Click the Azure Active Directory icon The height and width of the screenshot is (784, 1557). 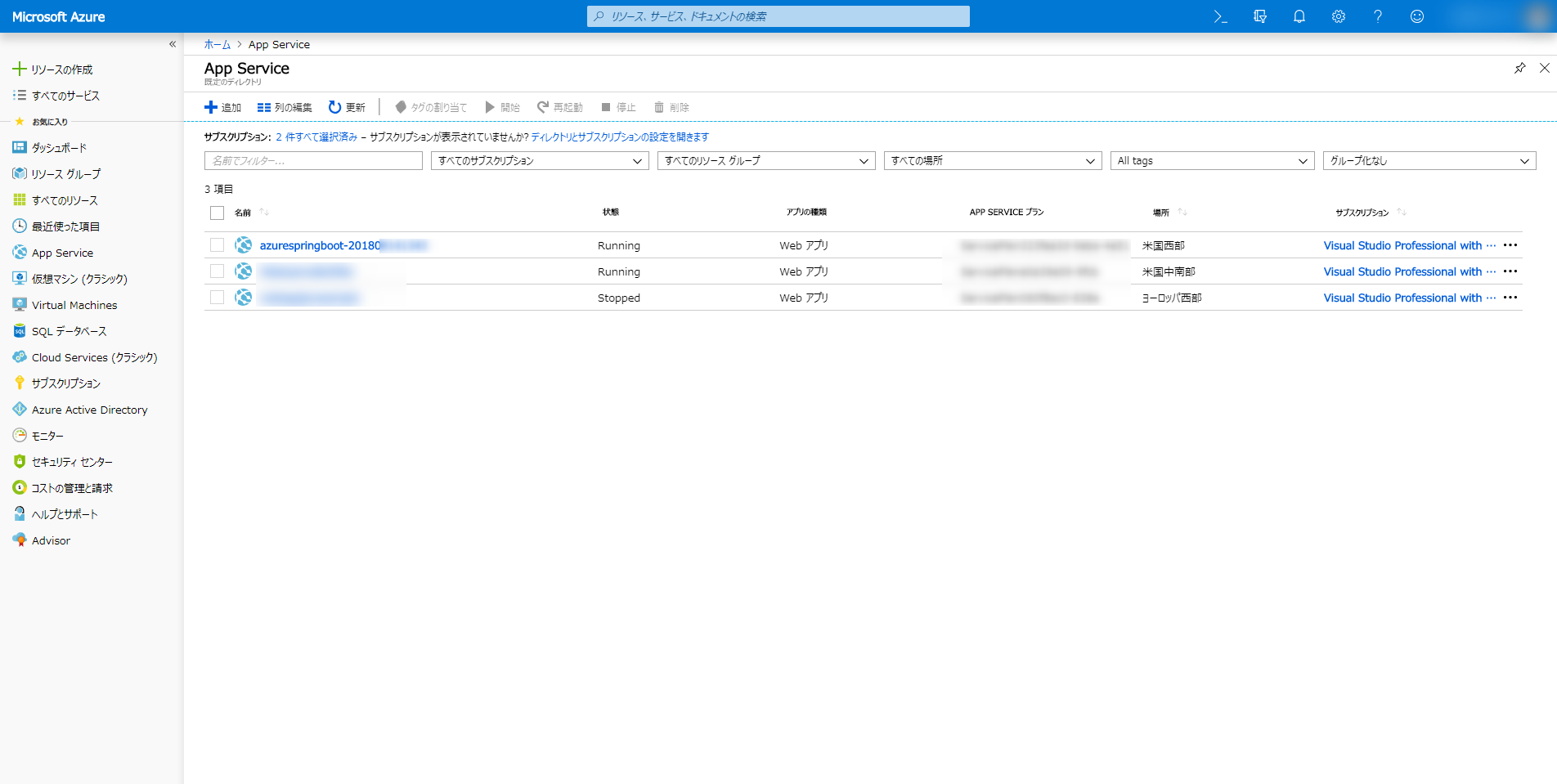click(x=20, y=409)
